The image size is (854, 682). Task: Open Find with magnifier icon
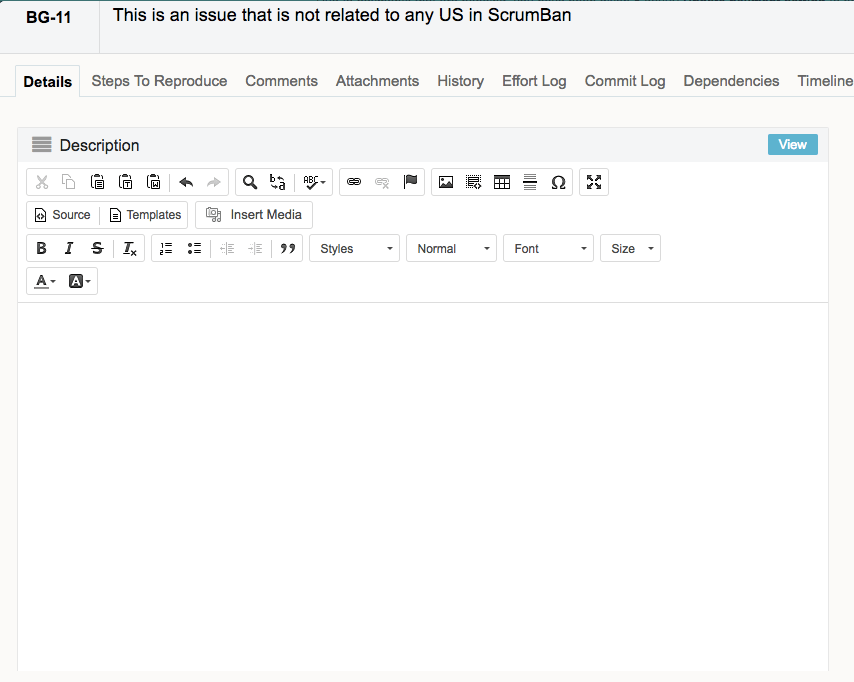[x=249, y=182]
